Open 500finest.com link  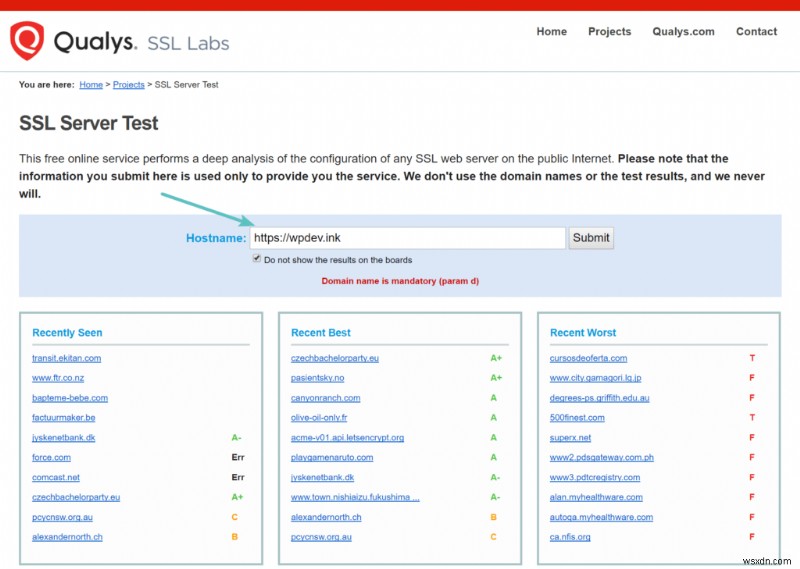pos(577,418)
